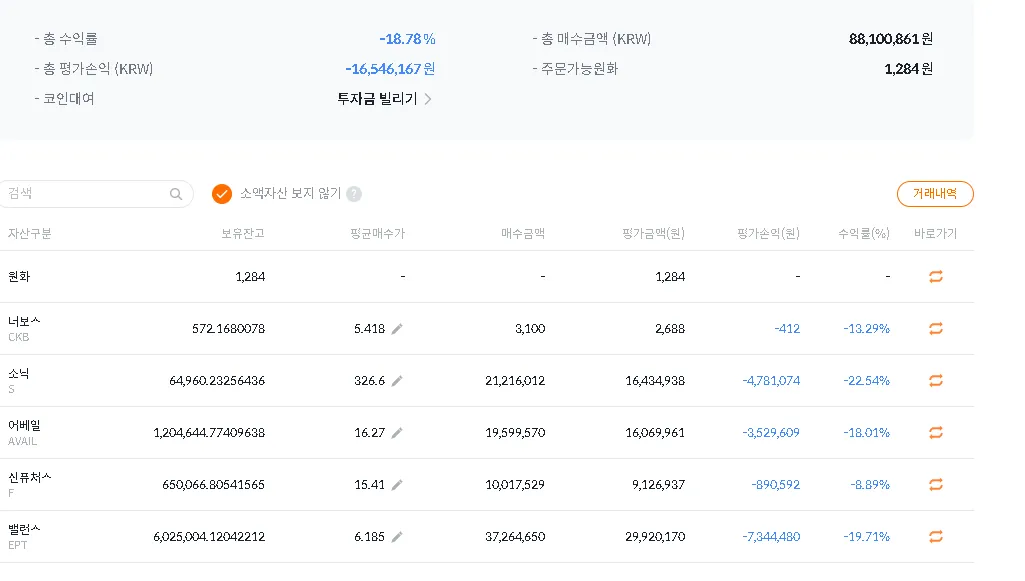
Task: Open the 거래내역 button
Action: click(x=935, y=194)
